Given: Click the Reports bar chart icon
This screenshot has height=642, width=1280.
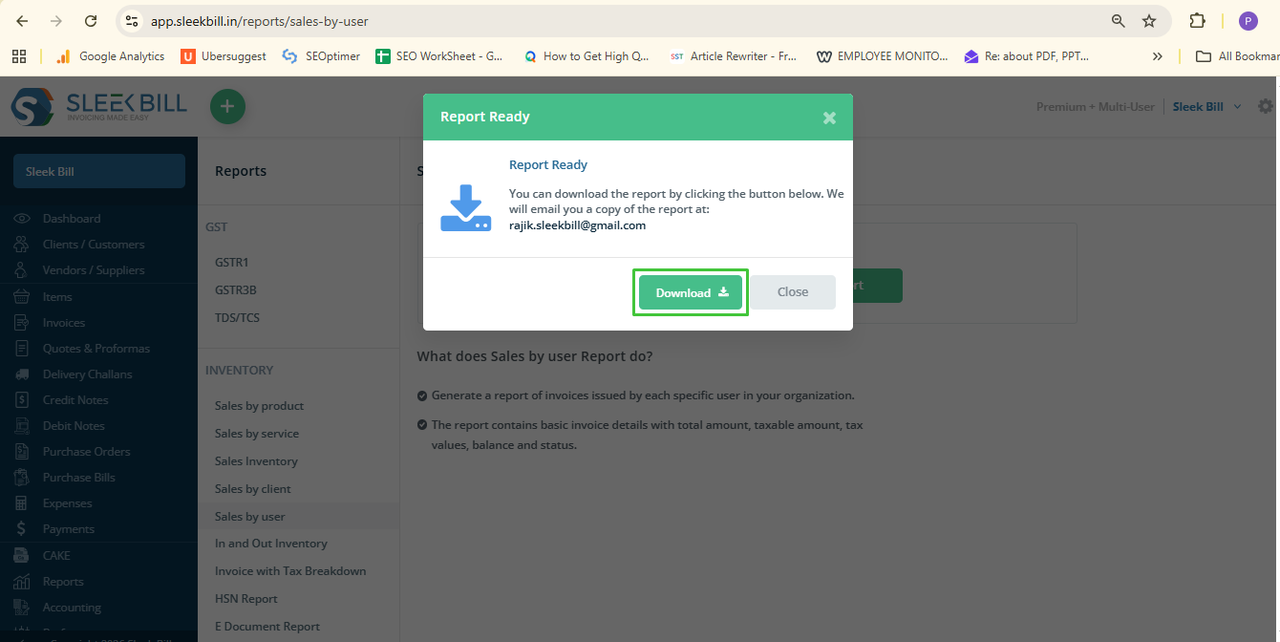Looking at the screenshot, I should [x=22, y=581].
